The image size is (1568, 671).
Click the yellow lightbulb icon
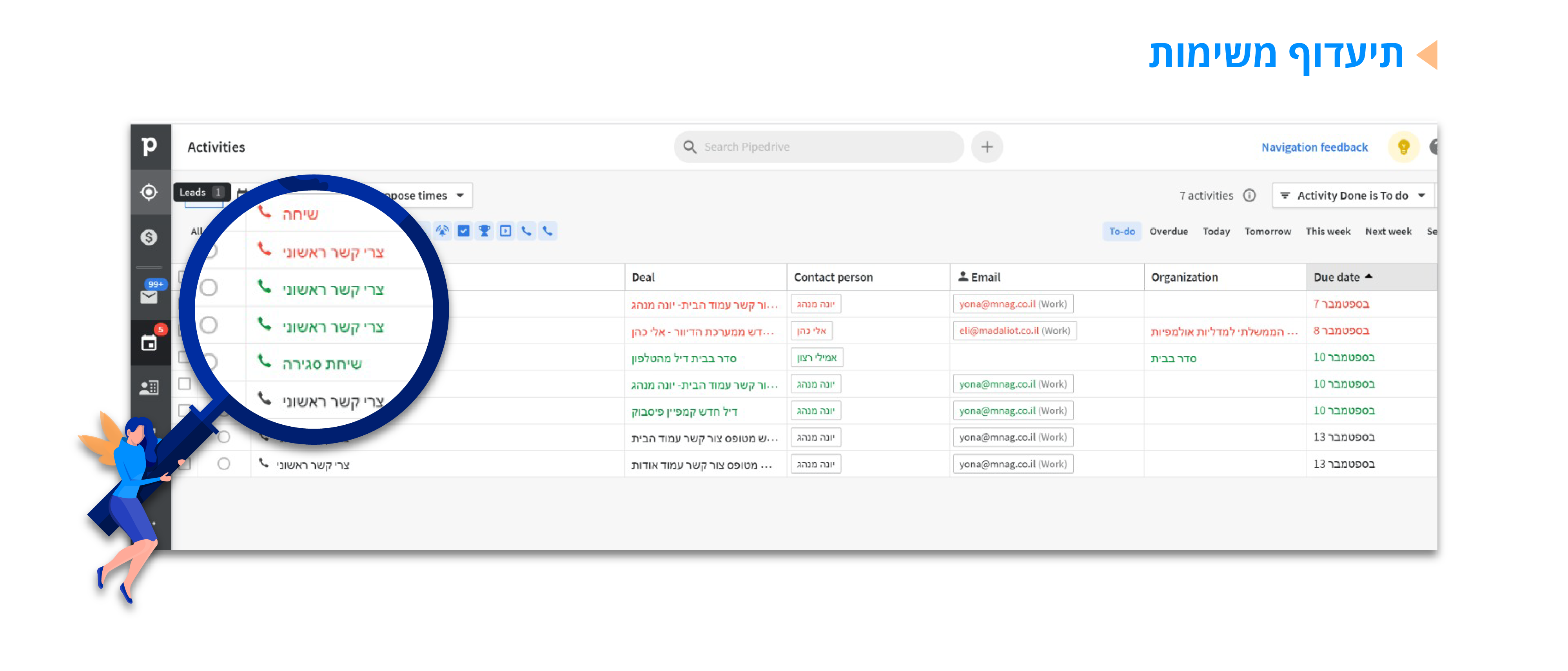(1404, 147)
